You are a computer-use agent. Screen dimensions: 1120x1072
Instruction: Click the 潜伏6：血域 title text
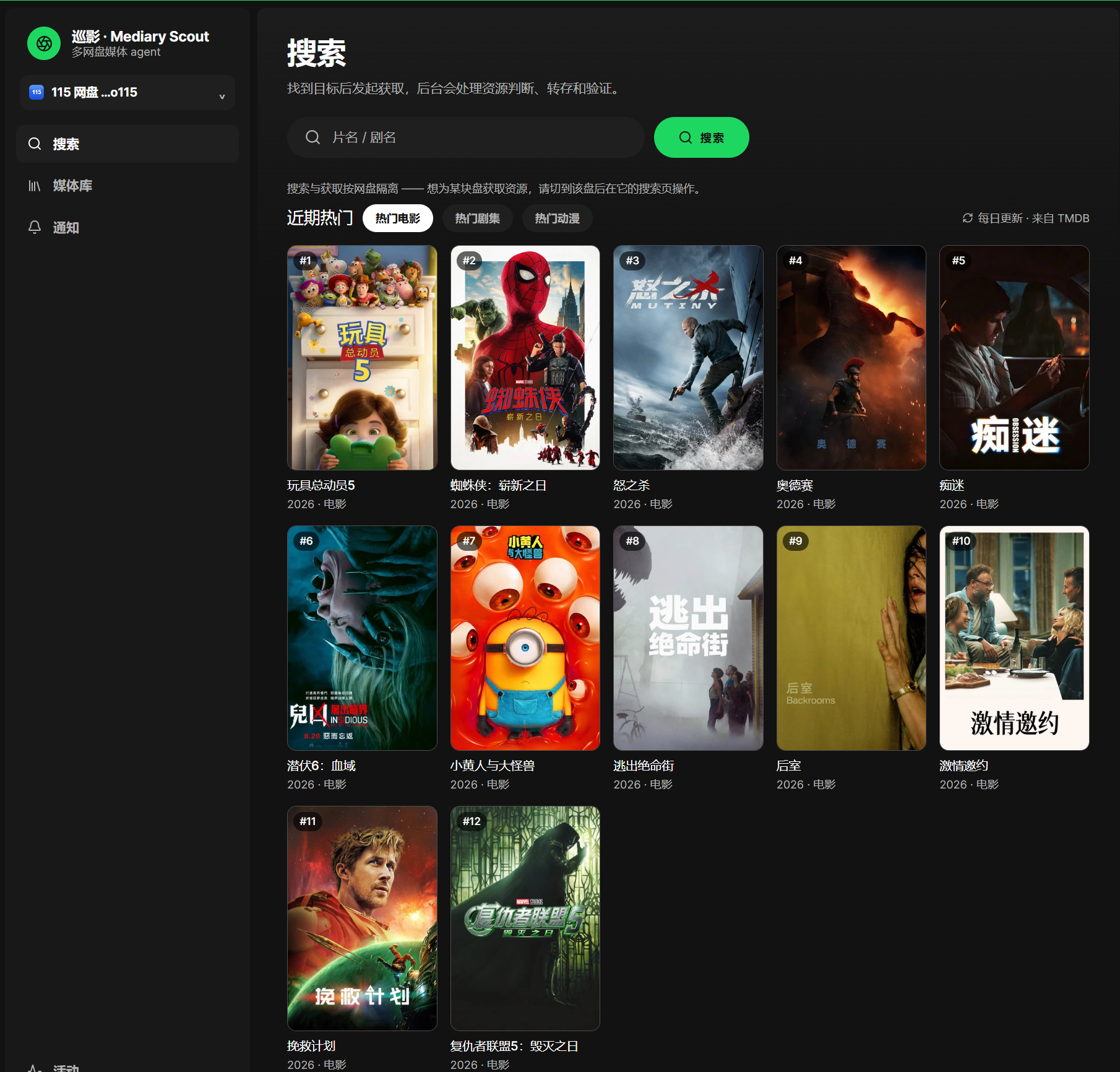322,766
